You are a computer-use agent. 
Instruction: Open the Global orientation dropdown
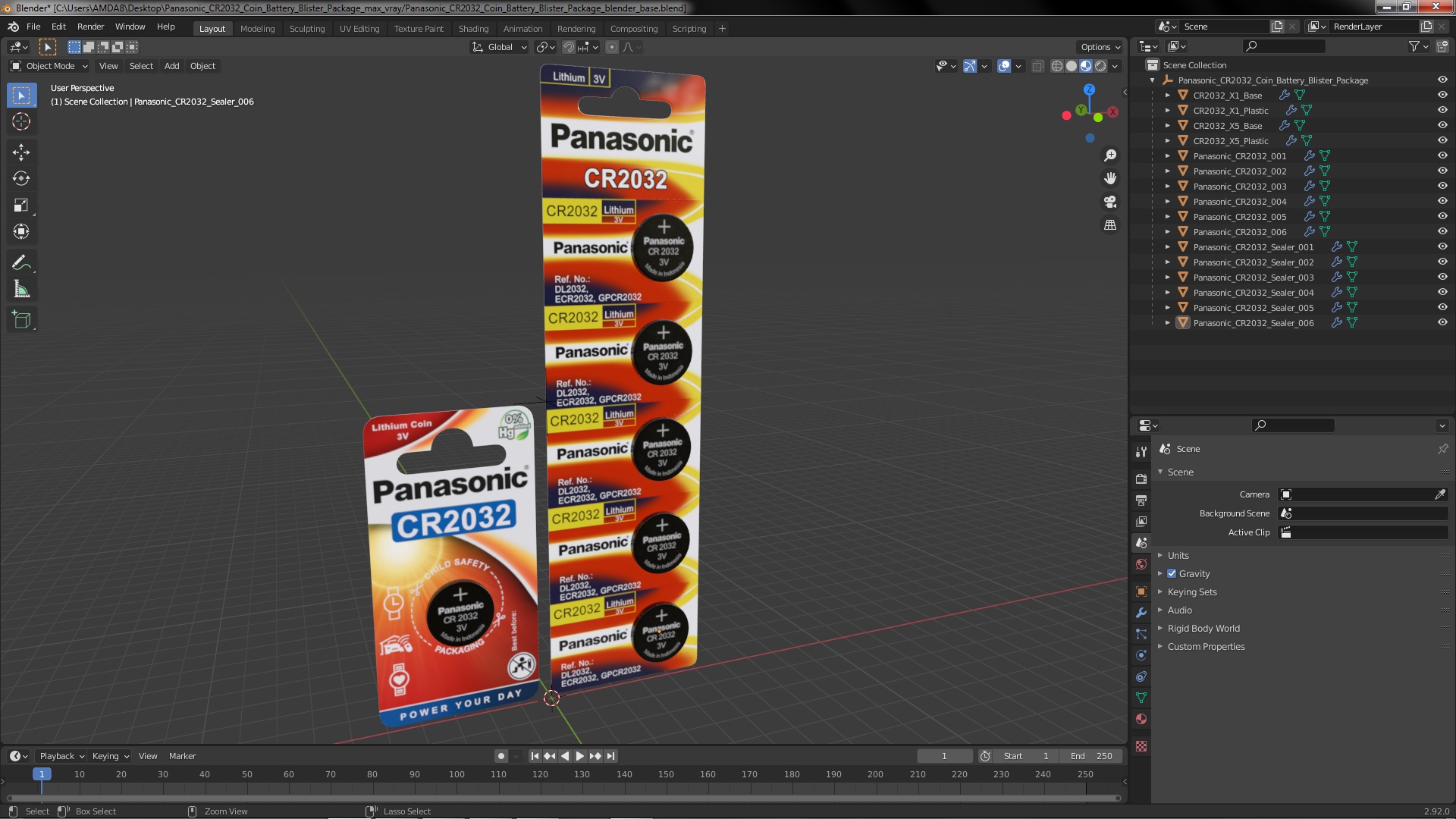[x=499, y=47]
